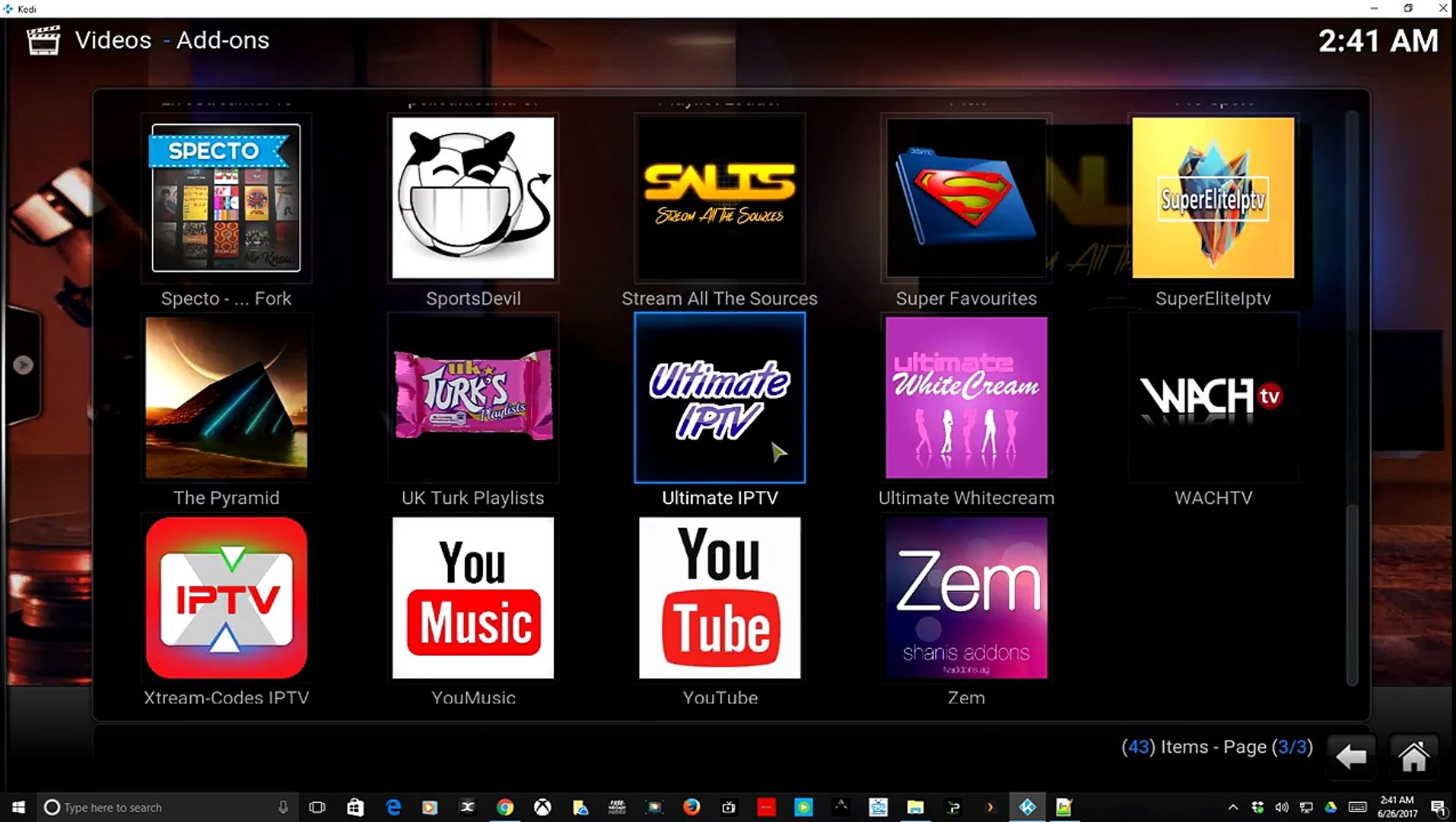The height and width of the screenshot is (822, 1456).
Task: Launch SuperEliteIptv add-on
Action: pos(1213,198)
